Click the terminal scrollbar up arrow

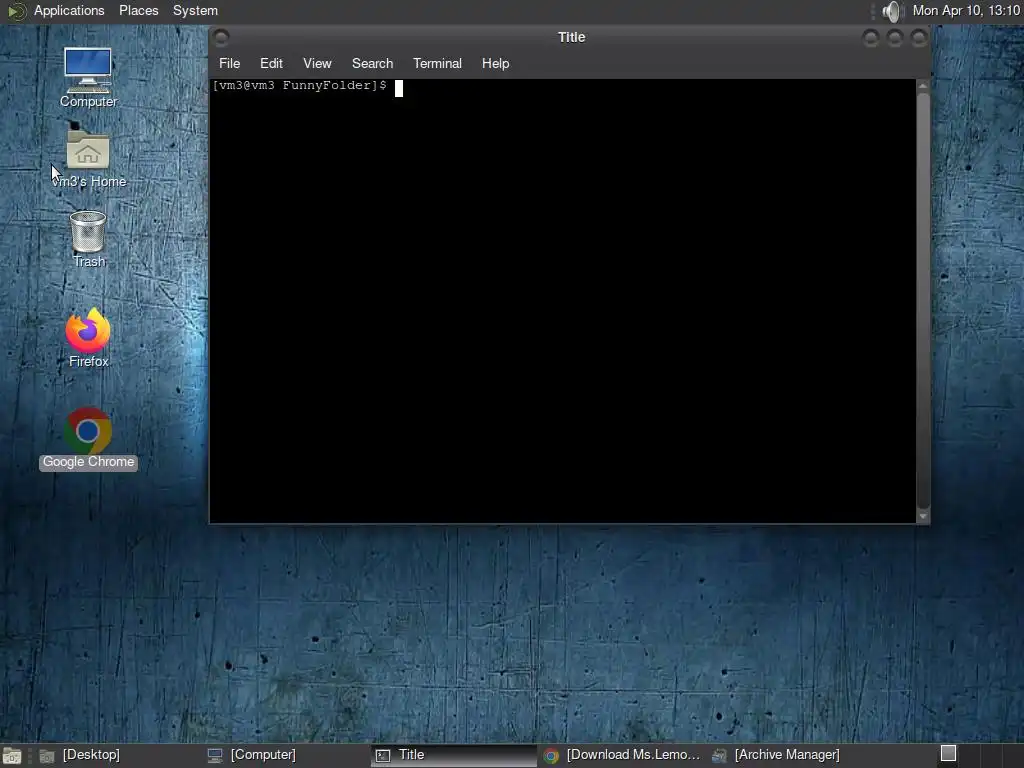click(x=923, y=86)
